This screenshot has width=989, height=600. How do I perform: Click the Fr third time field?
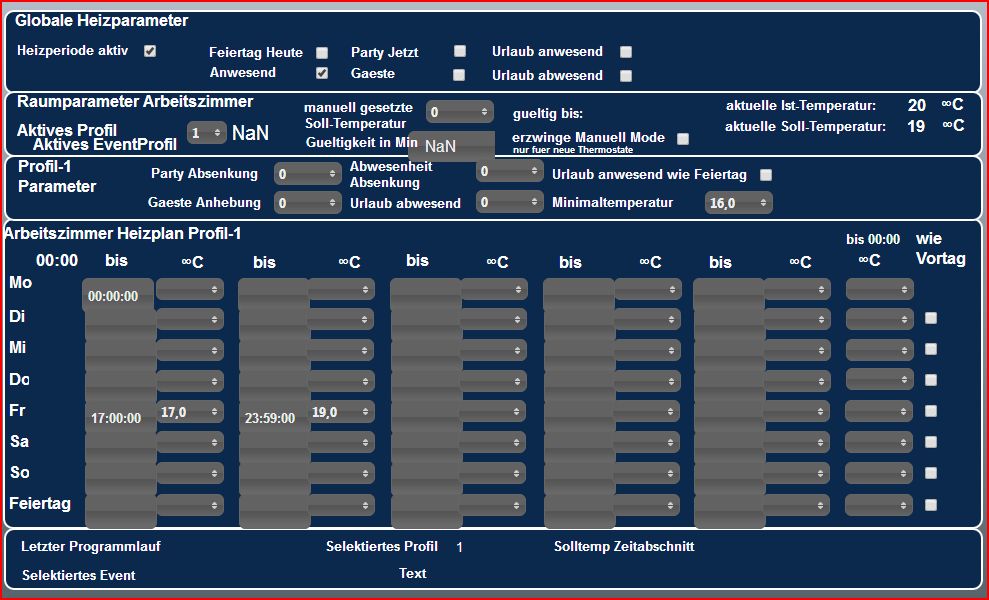427,418
